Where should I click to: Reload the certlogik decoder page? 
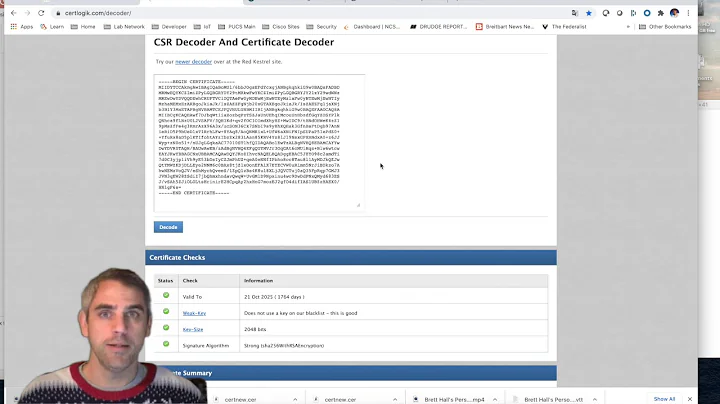(41, 13)
